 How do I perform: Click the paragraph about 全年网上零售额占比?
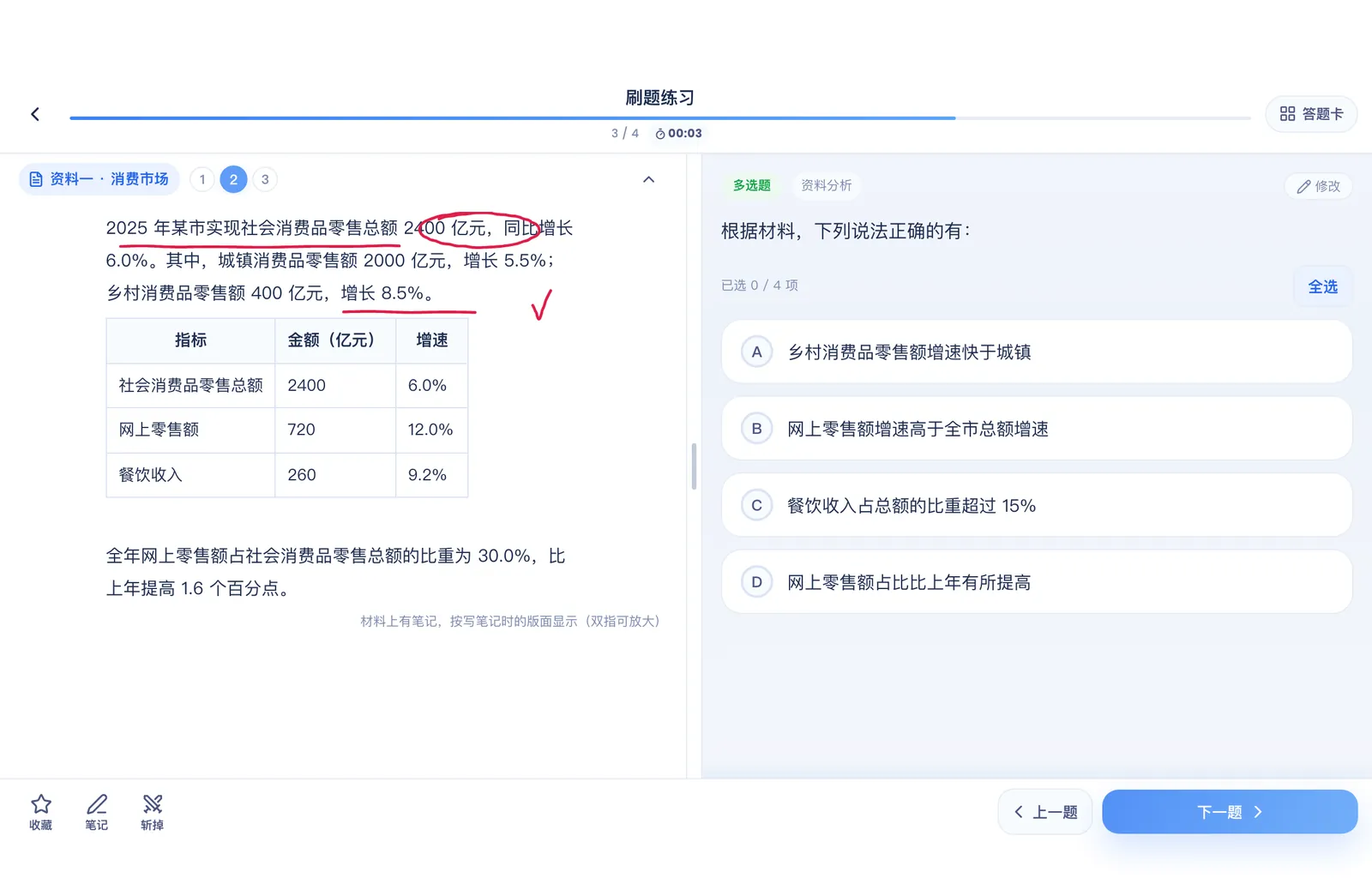[x=335, y=572]
